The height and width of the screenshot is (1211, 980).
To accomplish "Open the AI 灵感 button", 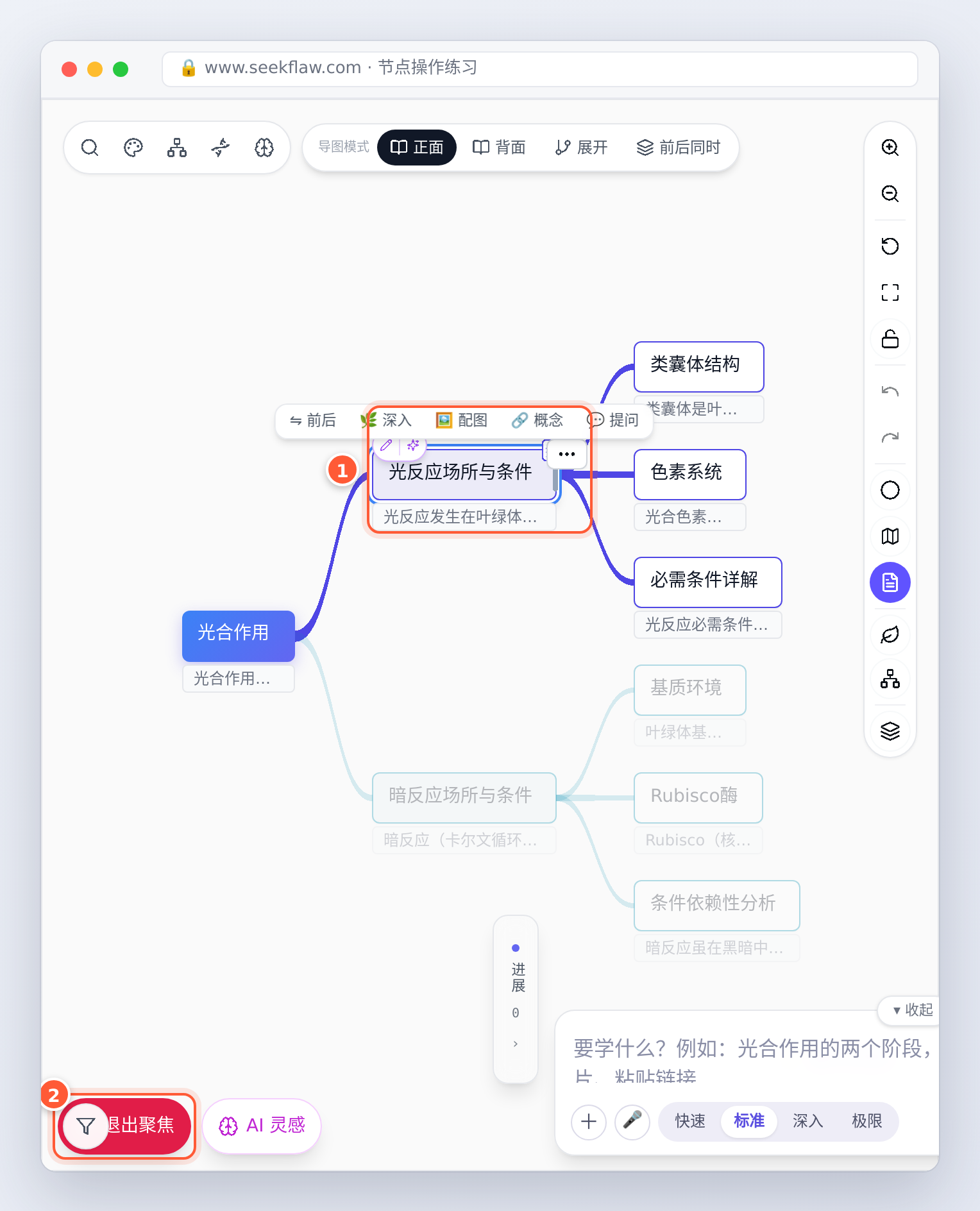I will coord(262,1126).
